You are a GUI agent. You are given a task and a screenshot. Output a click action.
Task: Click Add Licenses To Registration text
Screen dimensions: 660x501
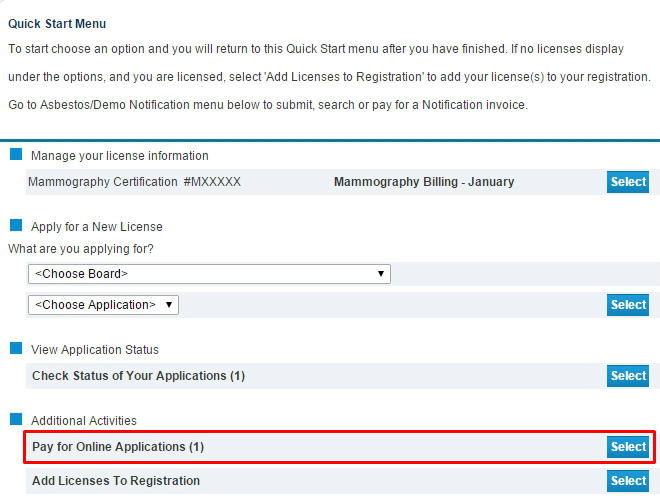coord(116,481)
